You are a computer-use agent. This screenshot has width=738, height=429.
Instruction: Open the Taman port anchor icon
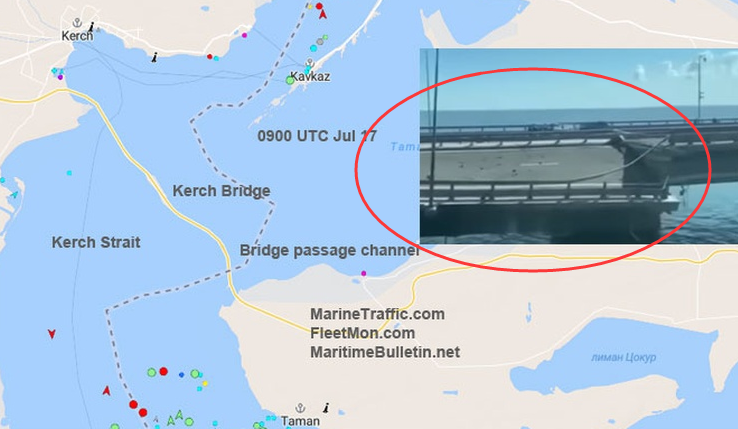click(x=300, y=408)
